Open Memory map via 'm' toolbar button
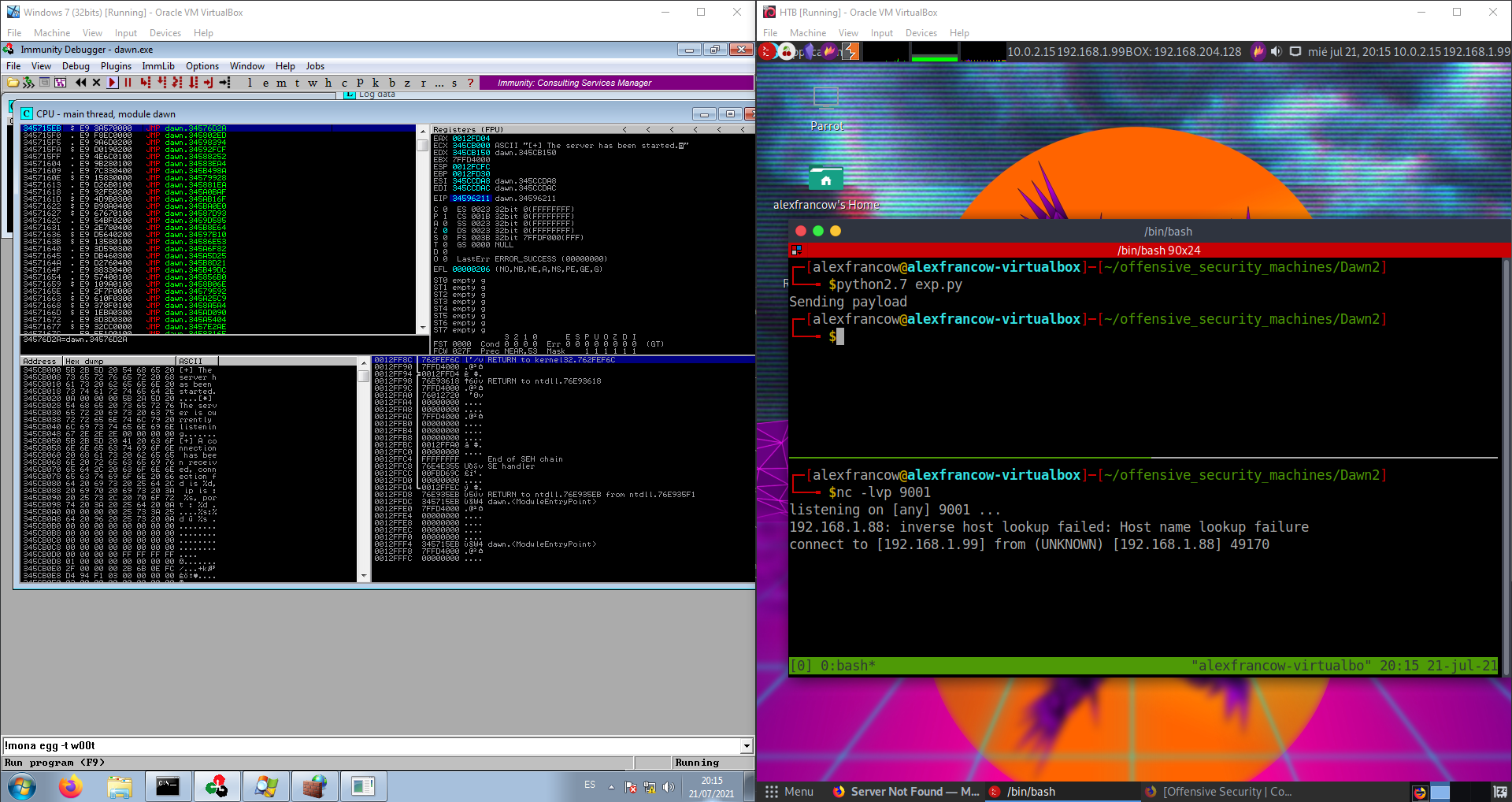 (281, 83)
